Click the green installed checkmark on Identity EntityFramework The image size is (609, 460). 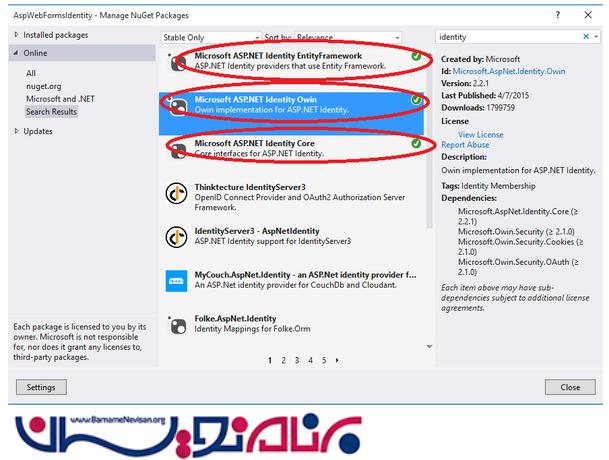415,57
